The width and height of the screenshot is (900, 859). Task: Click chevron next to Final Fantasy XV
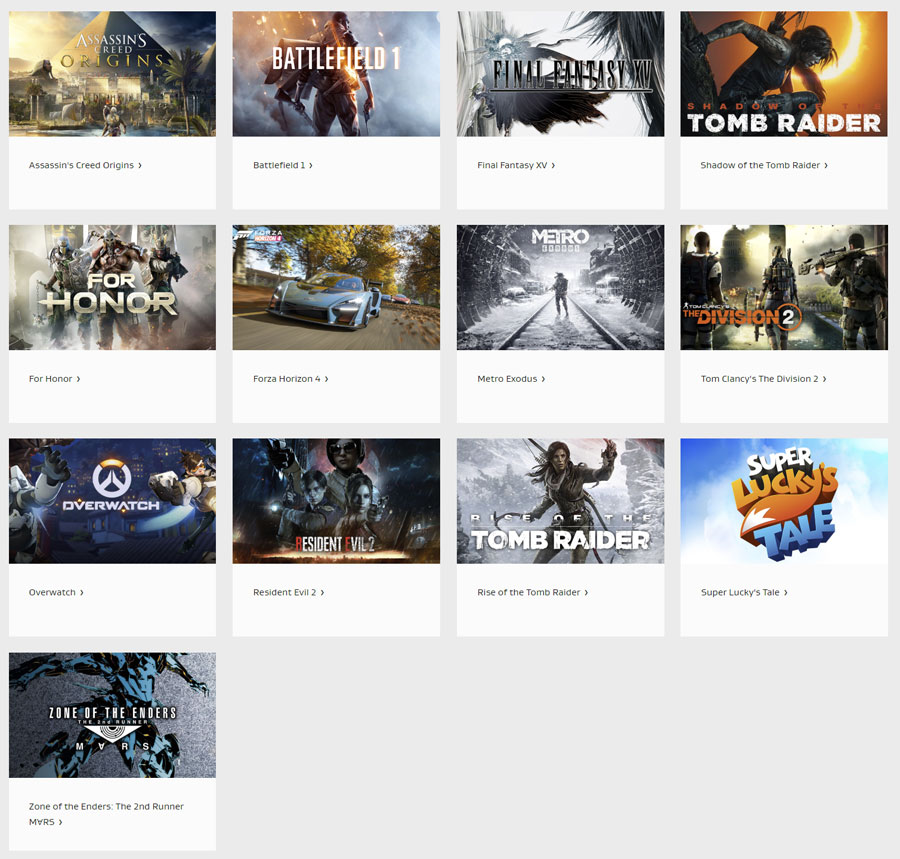(x=553, y=165)
